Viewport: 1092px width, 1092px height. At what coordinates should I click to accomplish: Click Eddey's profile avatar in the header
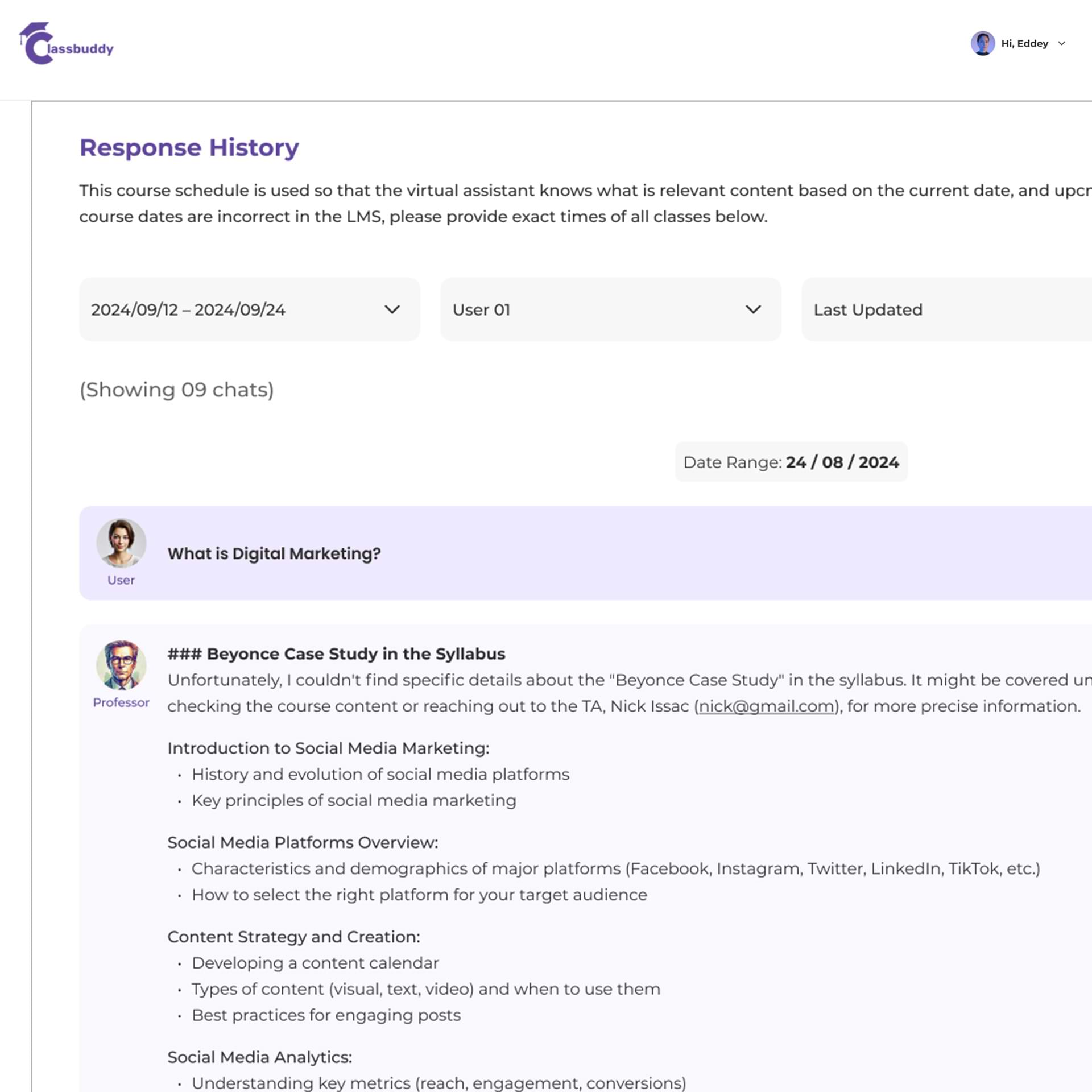[x=982, y=43]
